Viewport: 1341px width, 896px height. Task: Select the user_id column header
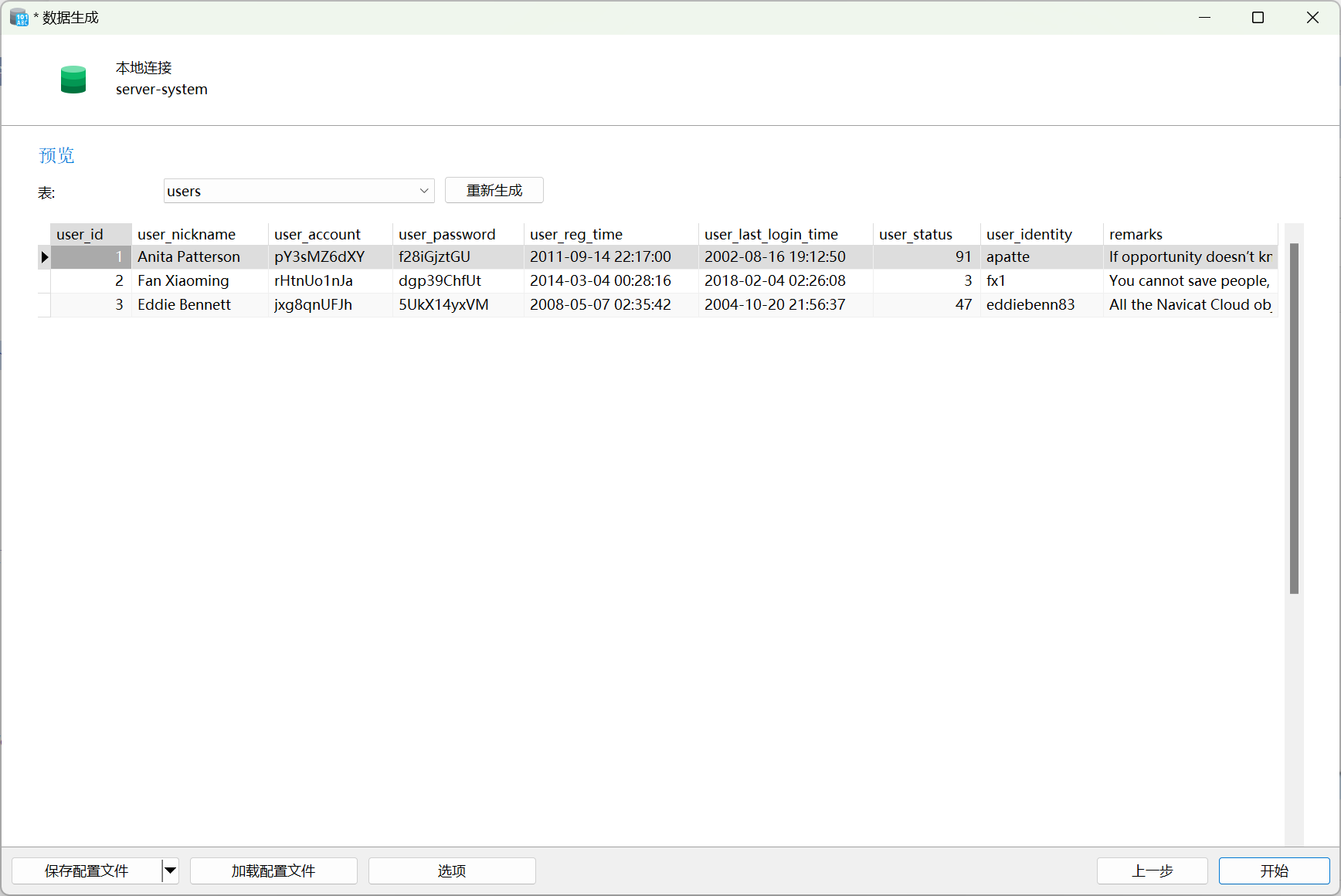(91, 234)
